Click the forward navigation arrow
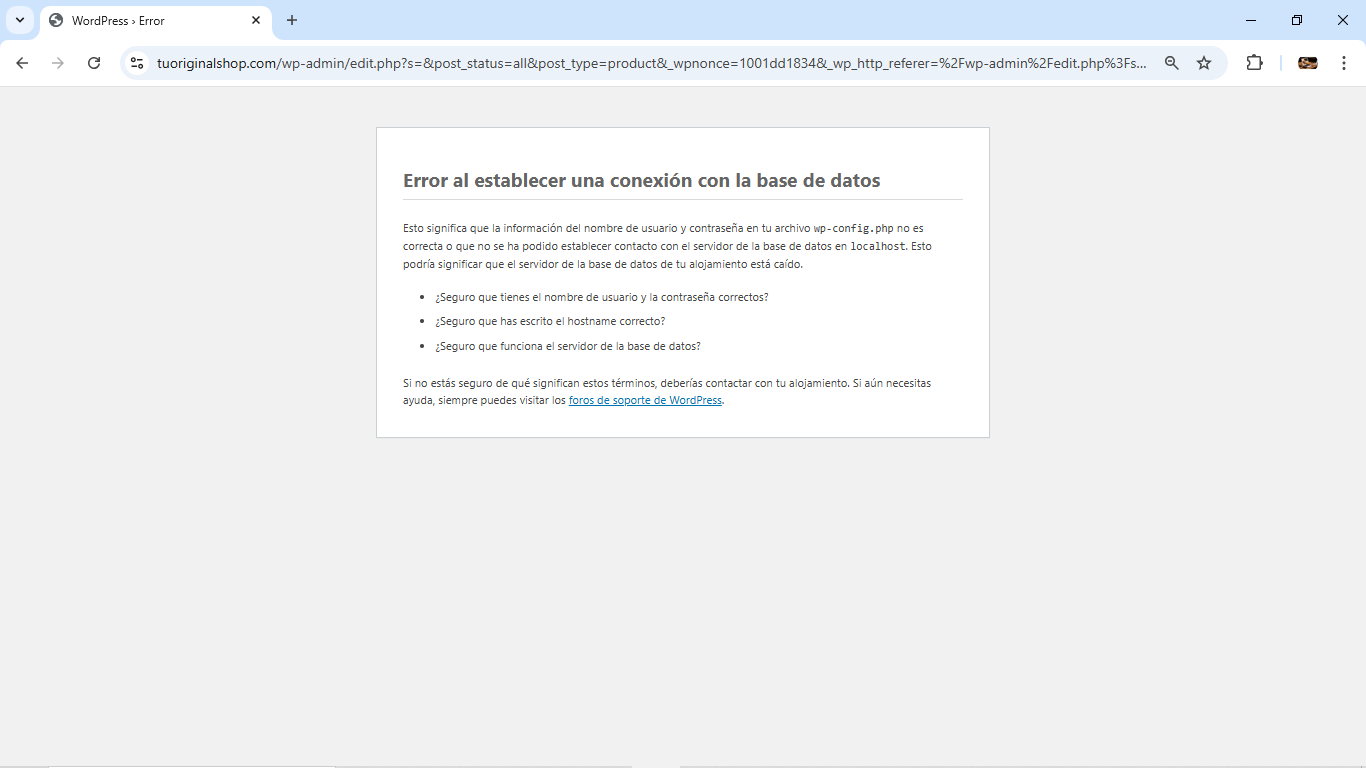 58,63
